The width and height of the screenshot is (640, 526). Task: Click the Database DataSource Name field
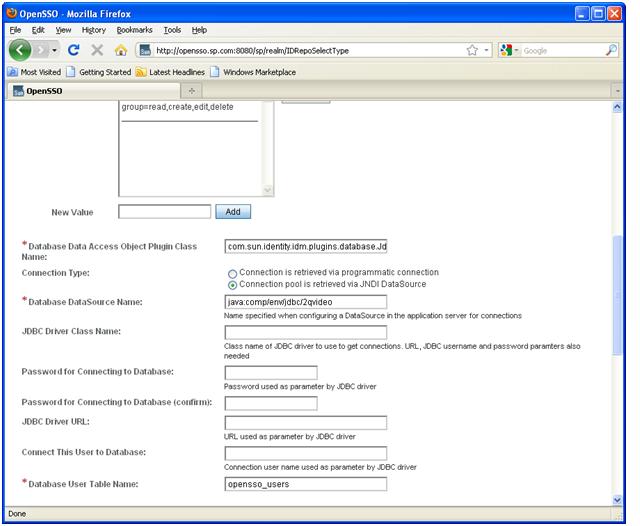coord(306,302)
